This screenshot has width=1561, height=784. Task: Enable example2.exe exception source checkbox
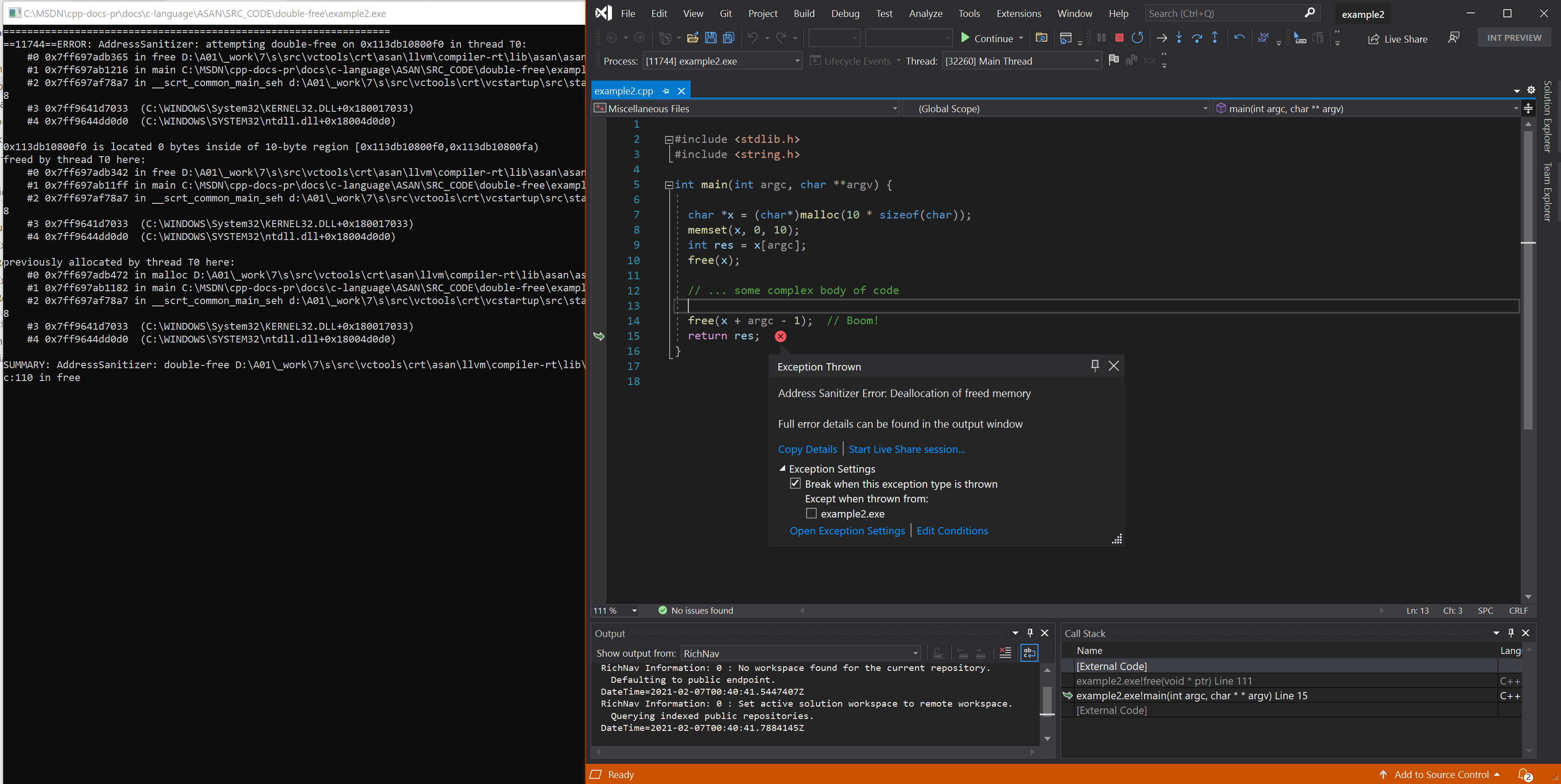point(812,513)
